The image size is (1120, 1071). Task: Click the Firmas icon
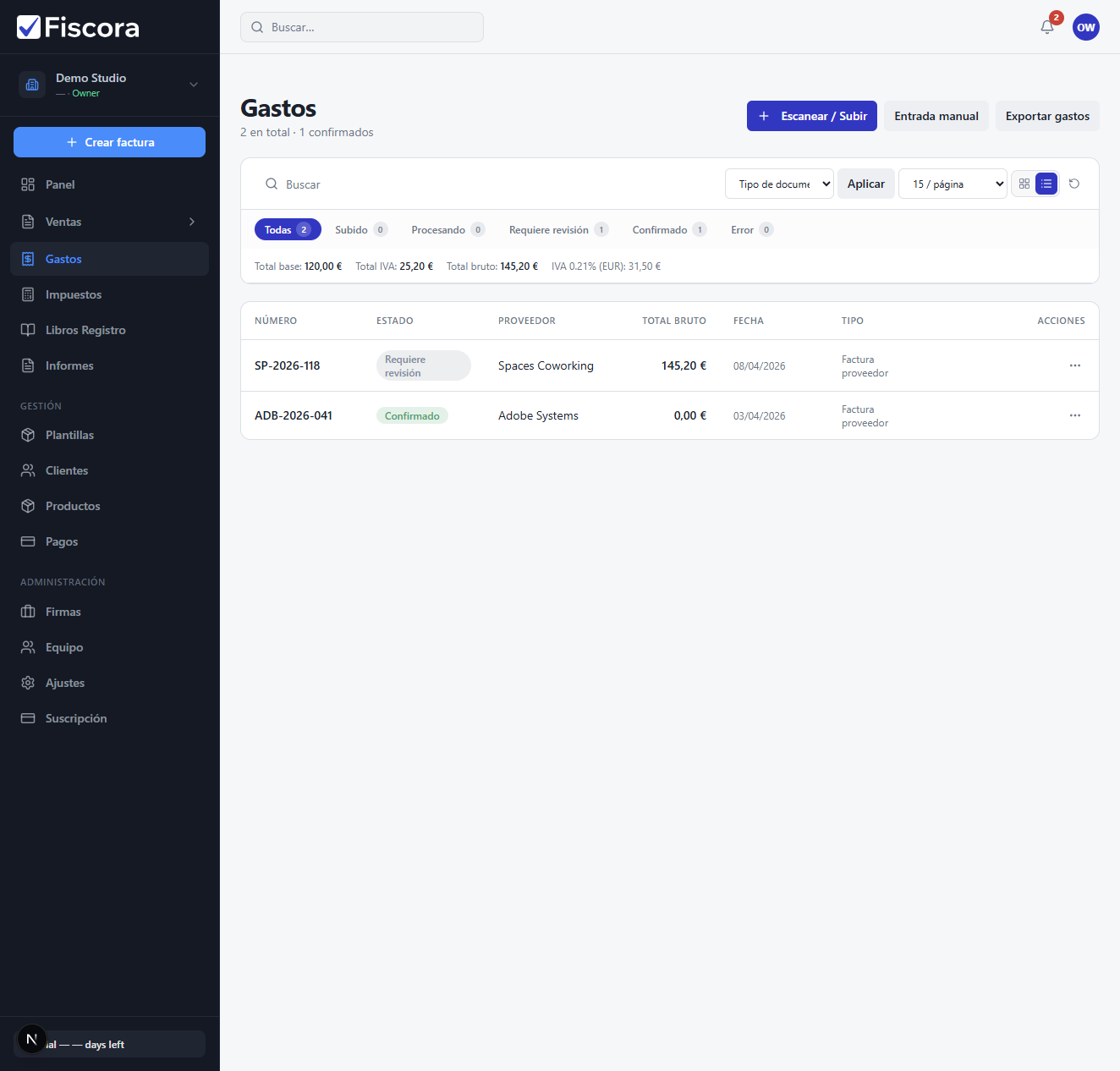click(28, 612)
